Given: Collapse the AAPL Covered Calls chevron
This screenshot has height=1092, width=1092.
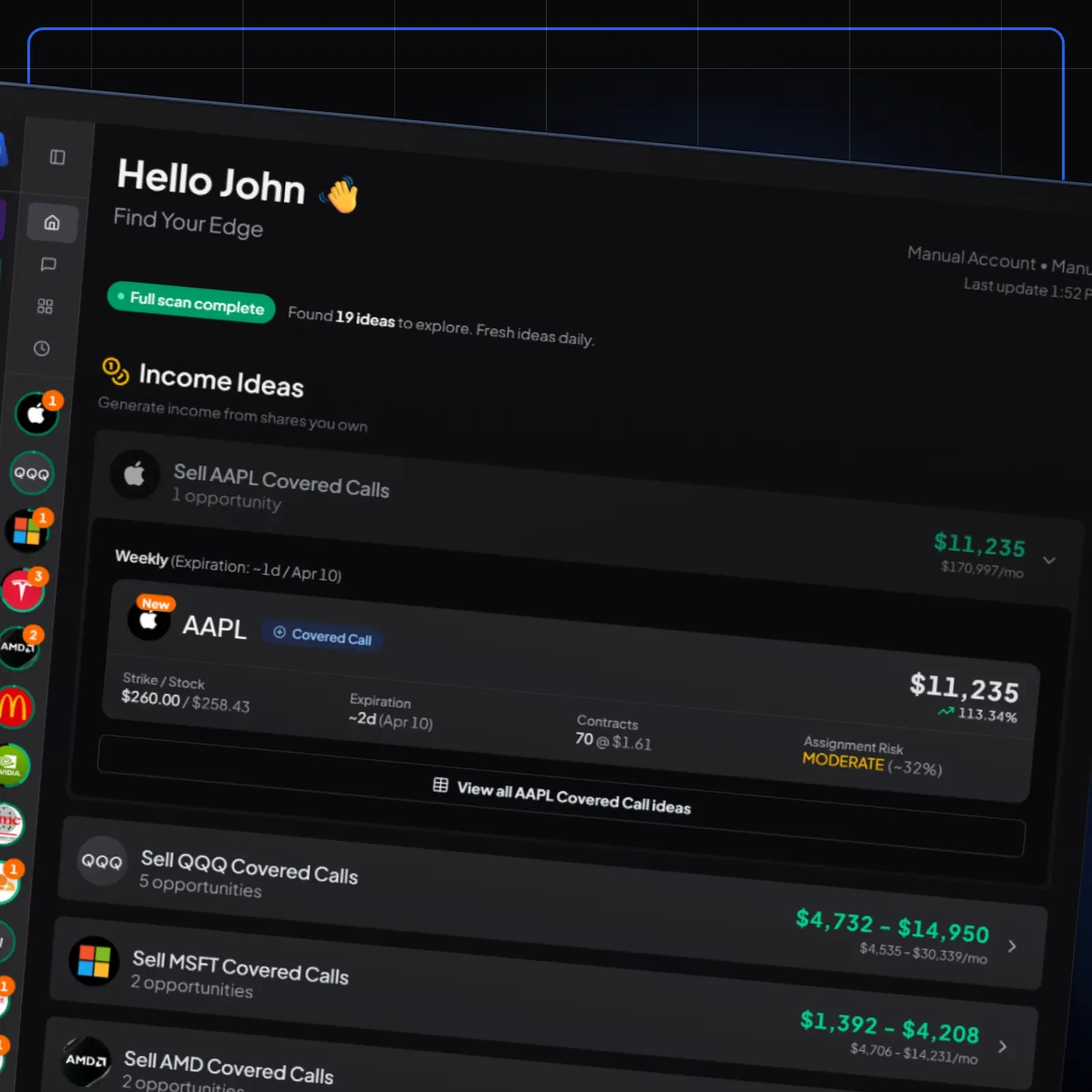Looking at the screenshot, I should pos(1049,560).
